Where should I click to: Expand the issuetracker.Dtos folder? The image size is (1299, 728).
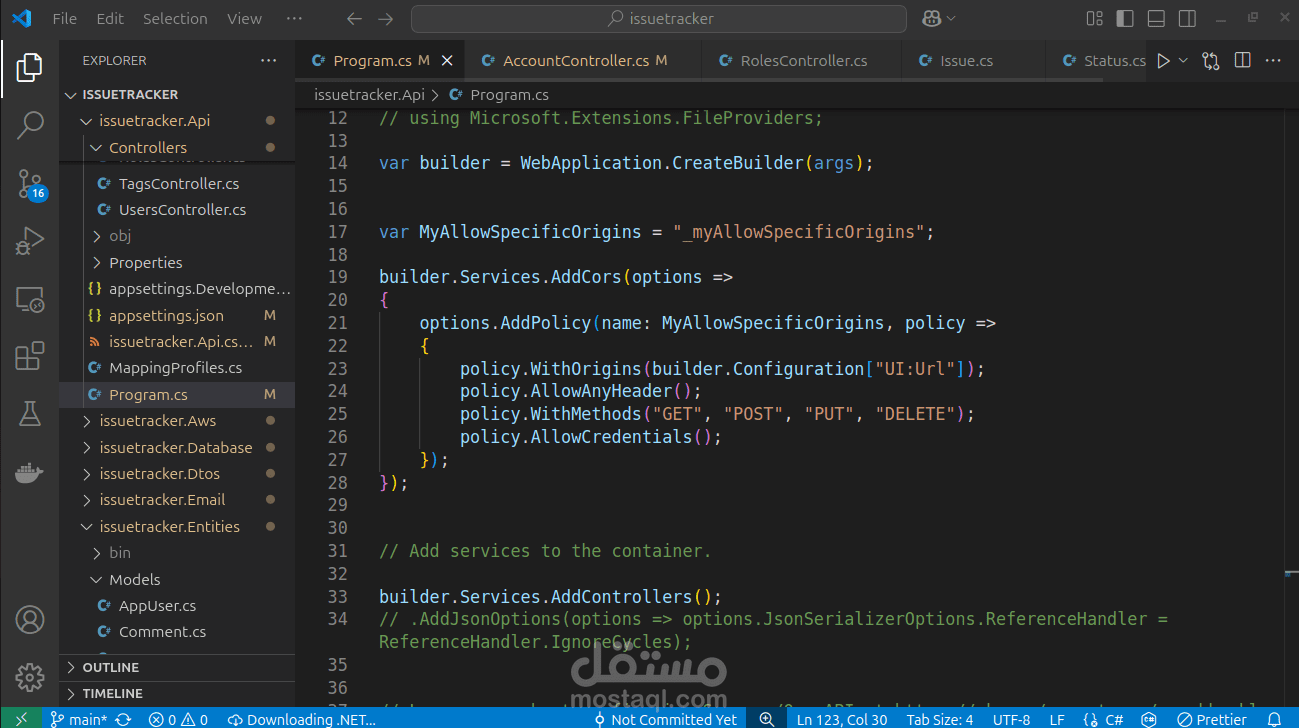pyautogui.click(x=177, y=474)
